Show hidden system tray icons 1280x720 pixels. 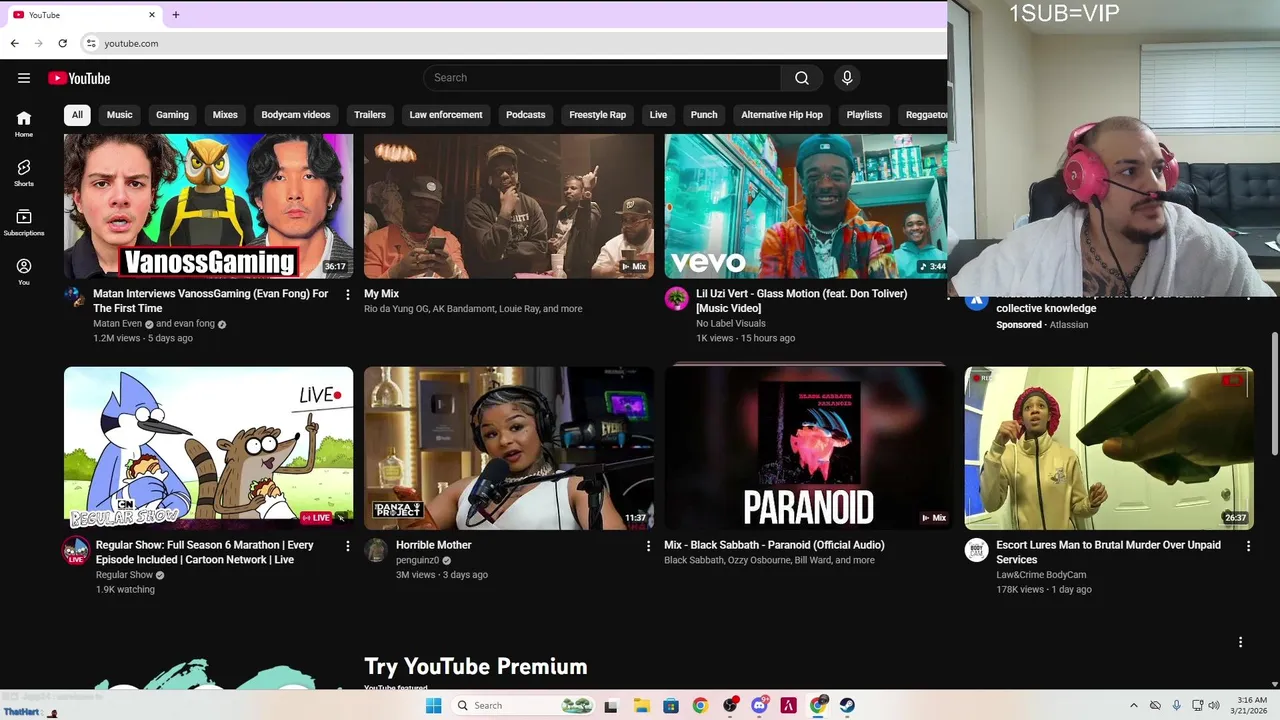tap(1133, 705)
